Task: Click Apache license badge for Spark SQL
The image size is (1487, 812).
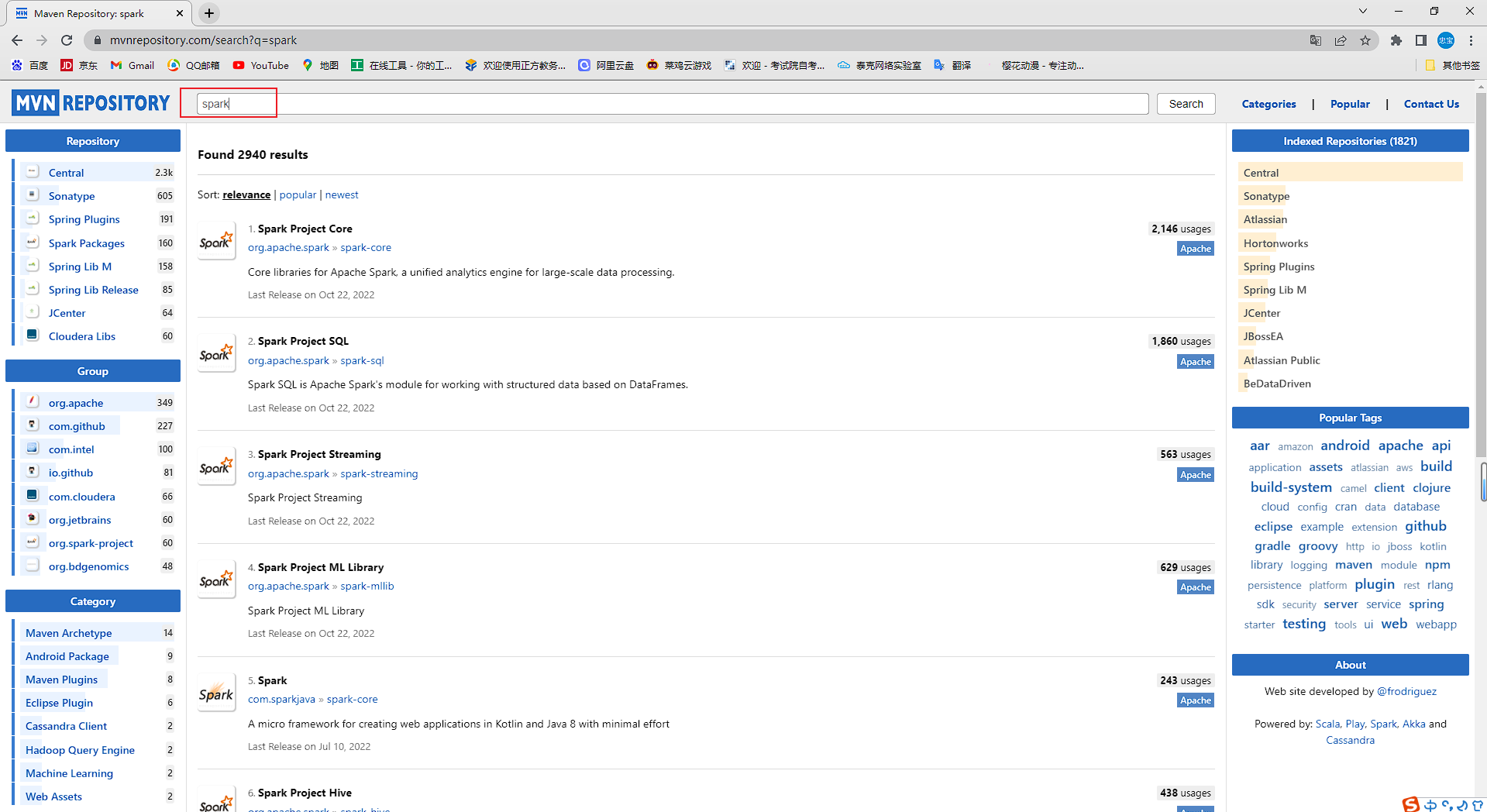Action: [1195, 362]
